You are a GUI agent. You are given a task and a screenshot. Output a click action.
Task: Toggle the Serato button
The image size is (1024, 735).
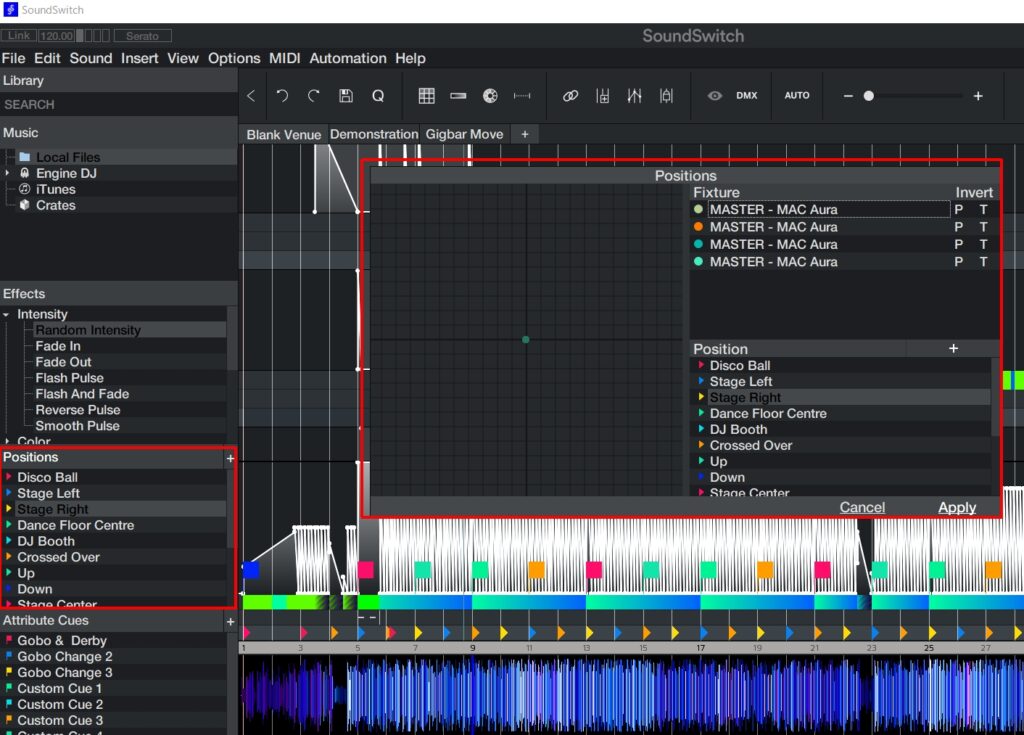(x=142, y=36)
